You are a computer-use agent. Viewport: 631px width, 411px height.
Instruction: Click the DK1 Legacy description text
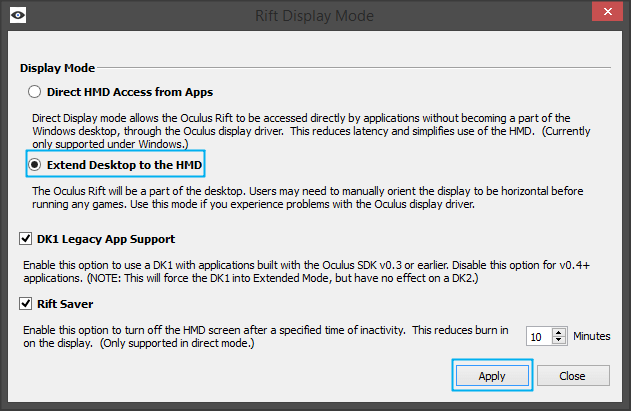point(306,271)
